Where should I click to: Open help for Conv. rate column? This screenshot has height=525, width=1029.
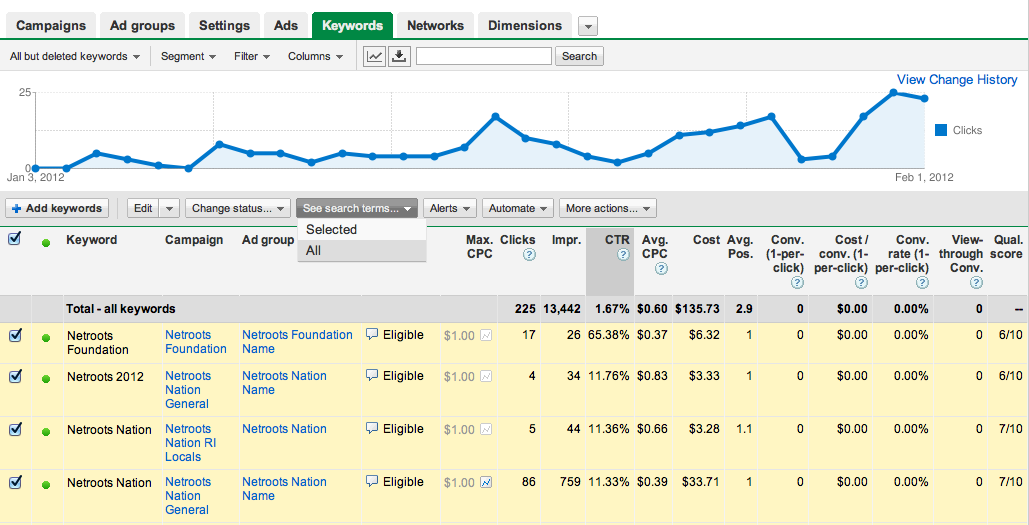pyautogui.click(x=922, y=283)
